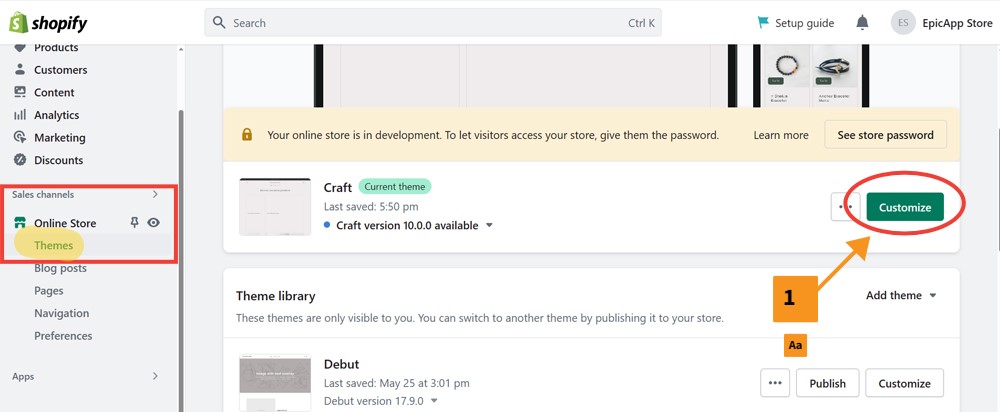1000x412 pixels.
Task: Click the Shopify logo
Action: coord(48,23)
